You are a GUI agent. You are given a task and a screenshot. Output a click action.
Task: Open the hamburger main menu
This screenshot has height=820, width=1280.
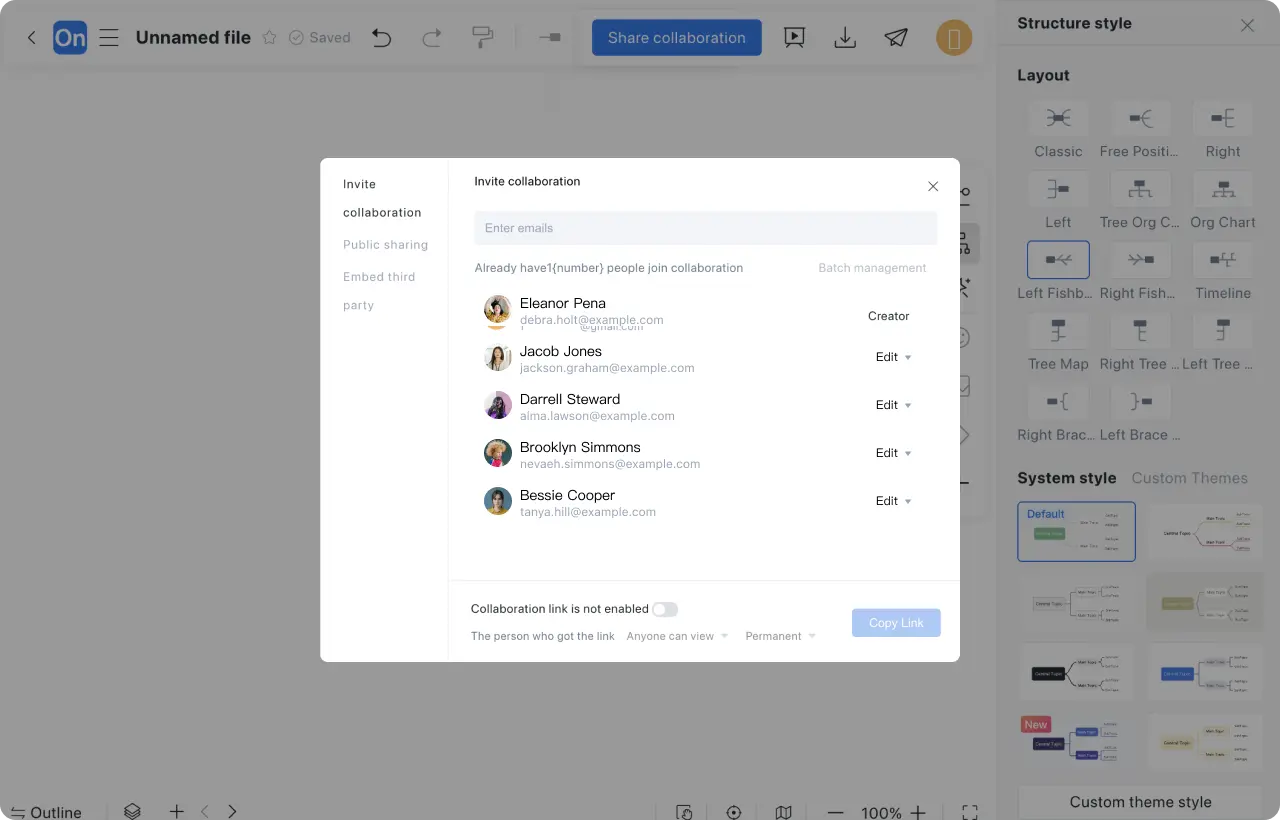click(109, 38)
